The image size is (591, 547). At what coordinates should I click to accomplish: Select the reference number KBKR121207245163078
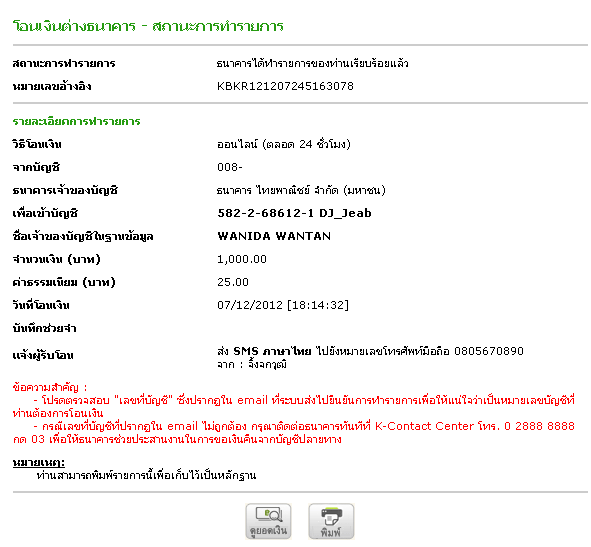285,86
